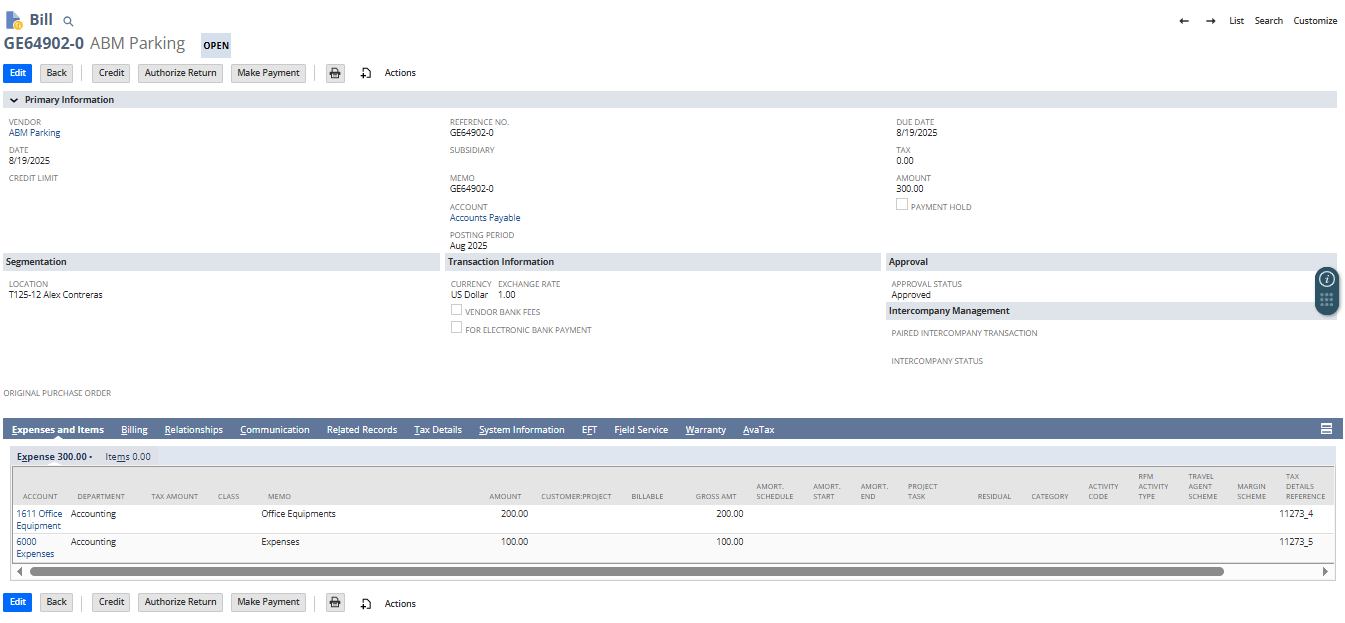Switch to the Related Records tab

361,430
